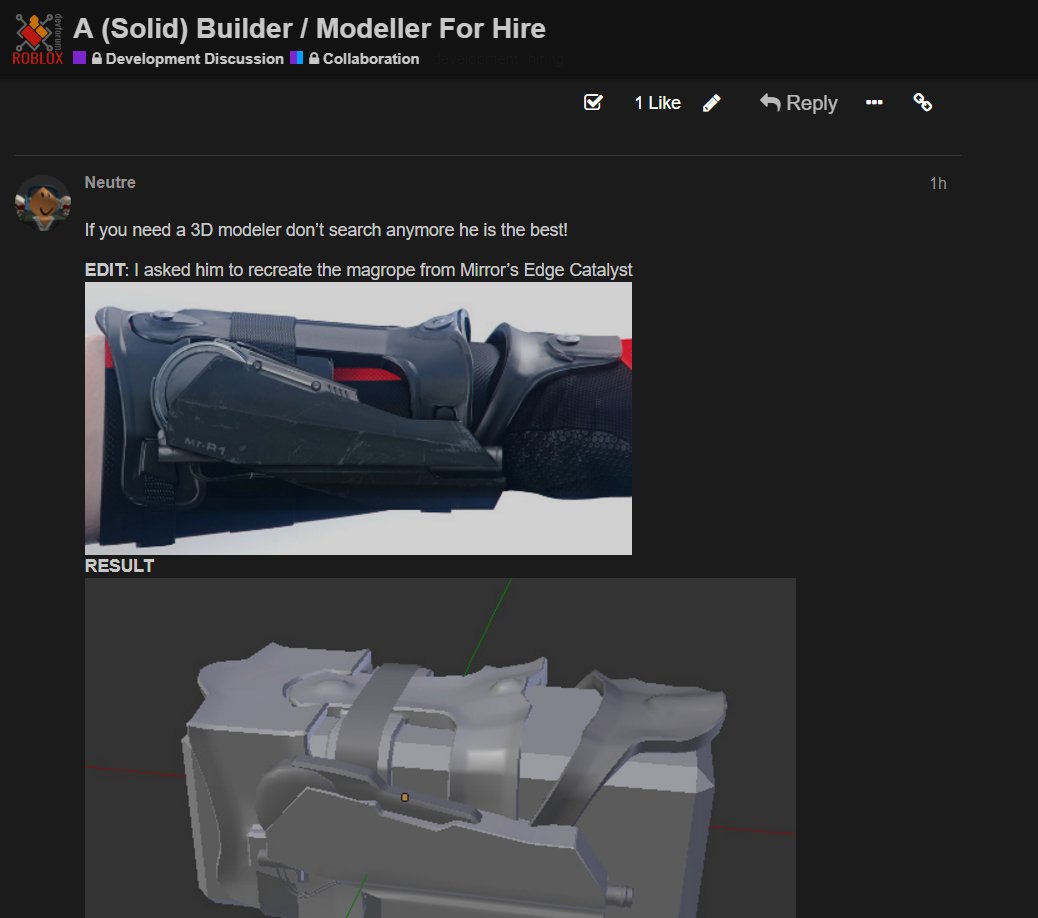Click the 1 Like counter
This screenshot has height=918, width=1038.
[657, 103]
